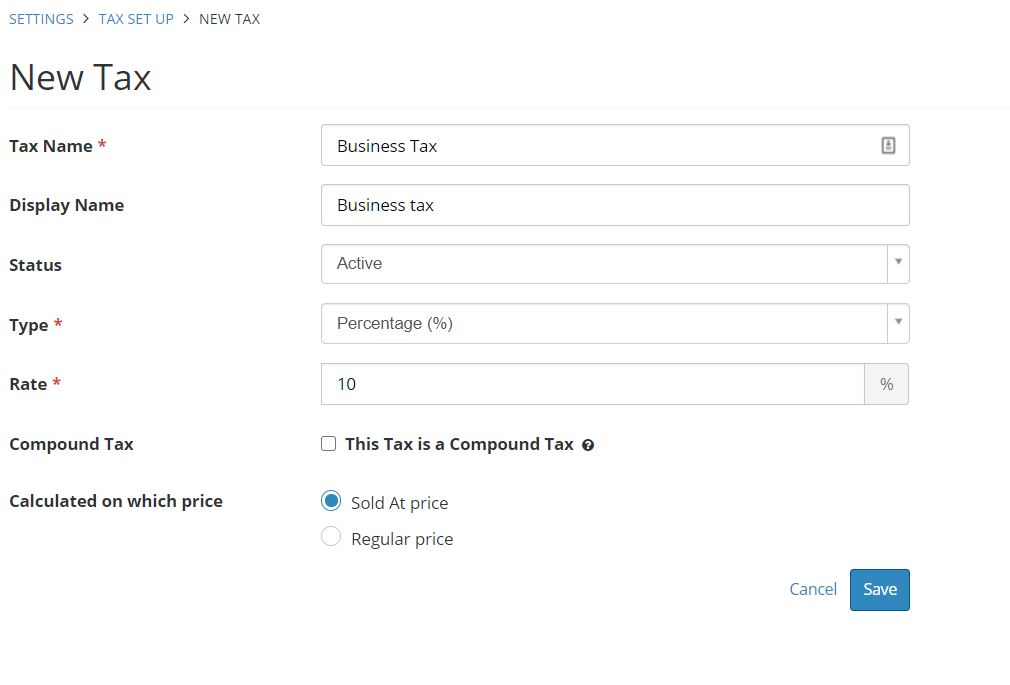Click the NEW TAX breadcrumb item

tap(229, 19)
